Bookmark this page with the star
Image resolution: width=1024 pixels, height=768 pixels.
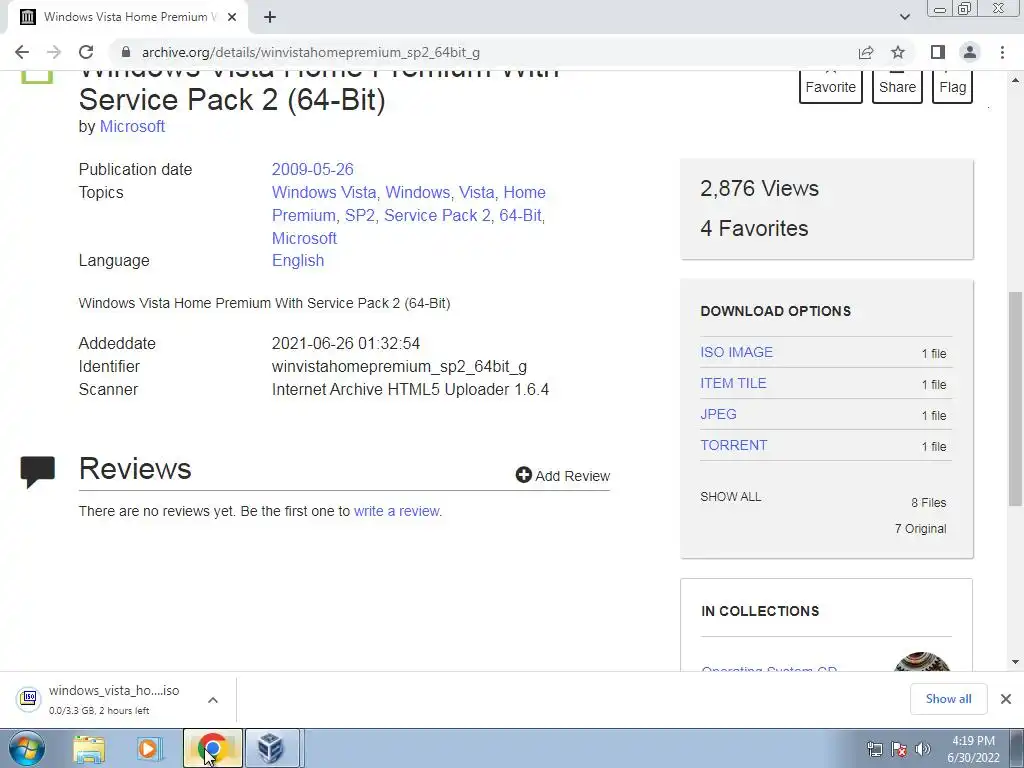(x=898, y=52)
